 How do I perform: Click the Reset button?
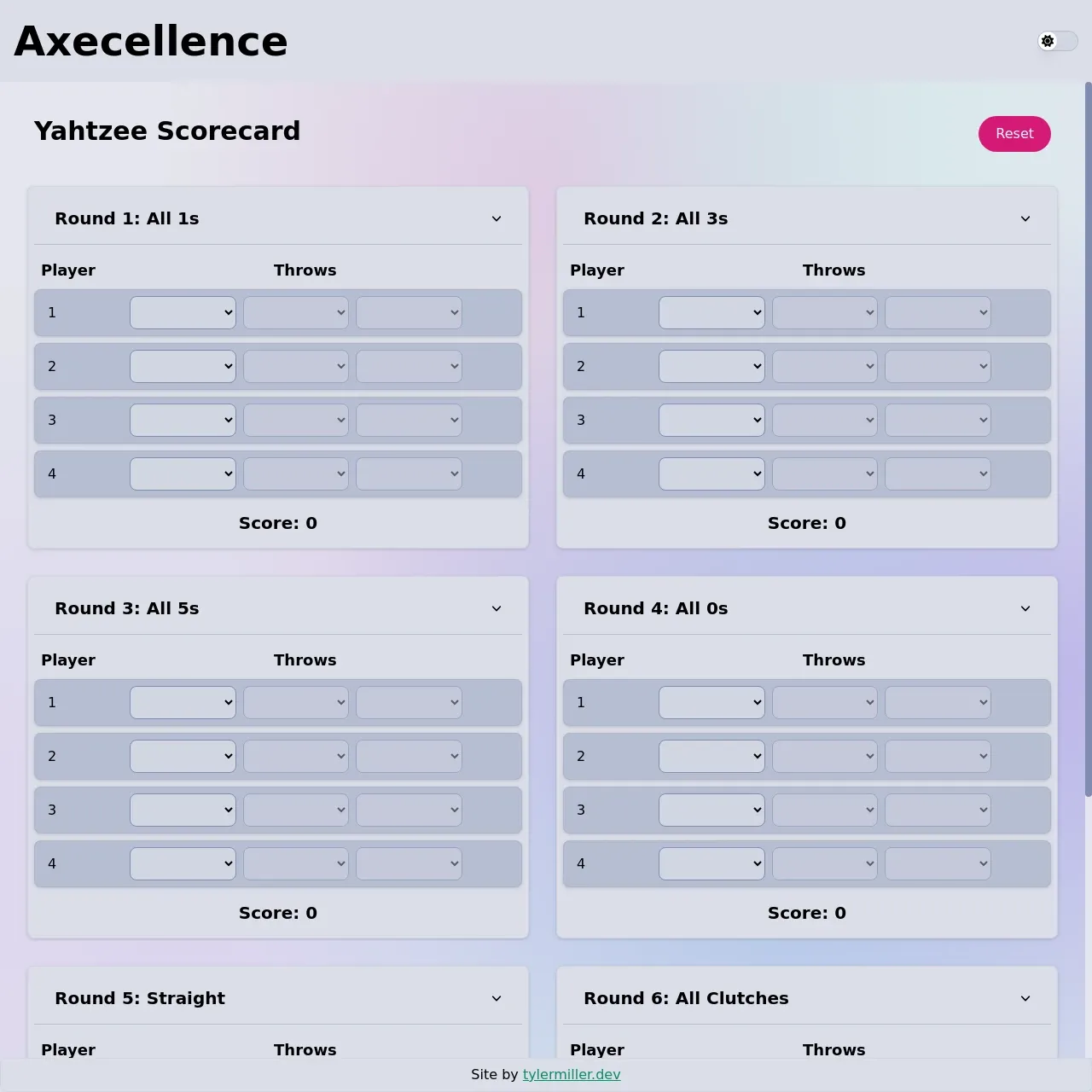click(x=1014, y=134)
